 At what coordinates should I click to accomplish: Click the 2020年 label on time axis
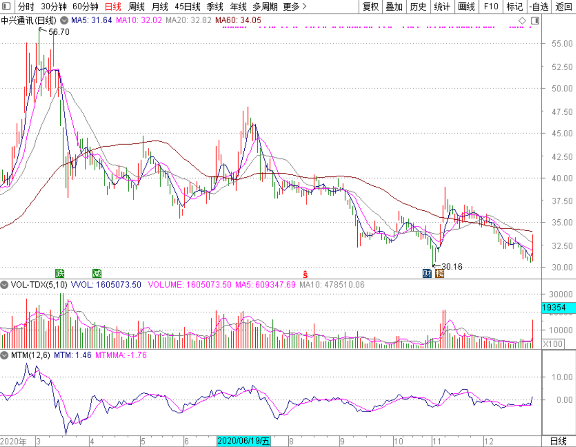(x=13, y=441)
